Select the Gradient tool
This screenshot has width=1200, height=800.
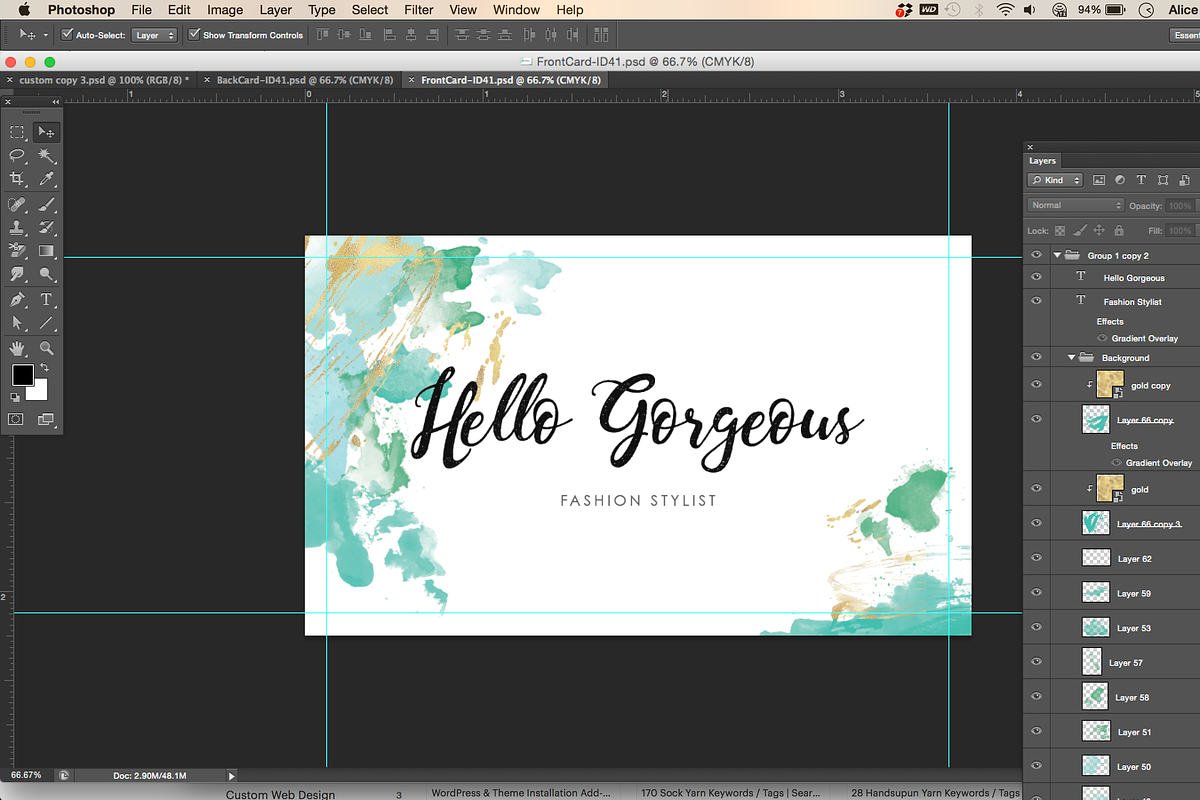(x=46, y=251)
